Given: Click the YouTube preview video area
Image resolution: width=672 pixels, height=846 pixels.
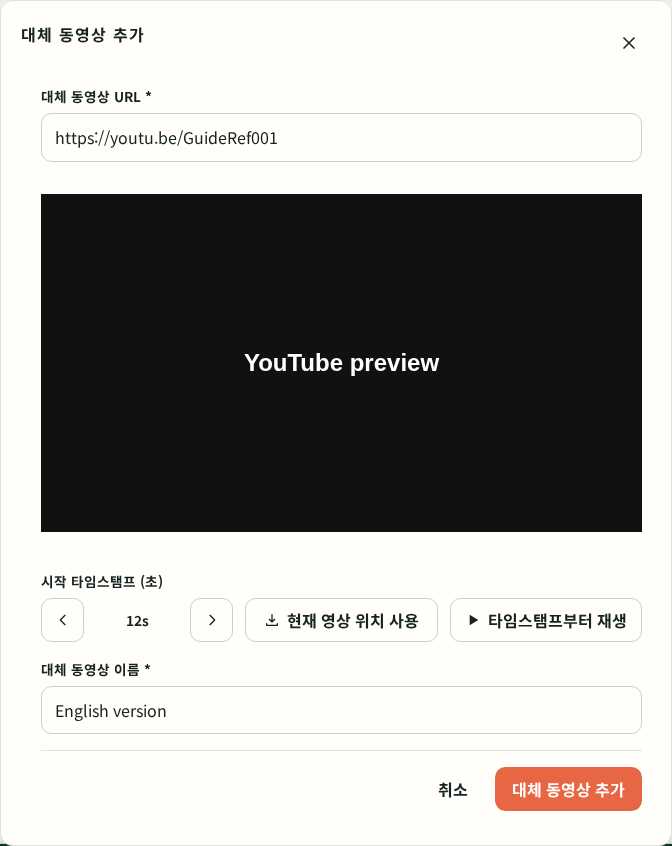Looking at the screenshot, I should click(341, 363).
